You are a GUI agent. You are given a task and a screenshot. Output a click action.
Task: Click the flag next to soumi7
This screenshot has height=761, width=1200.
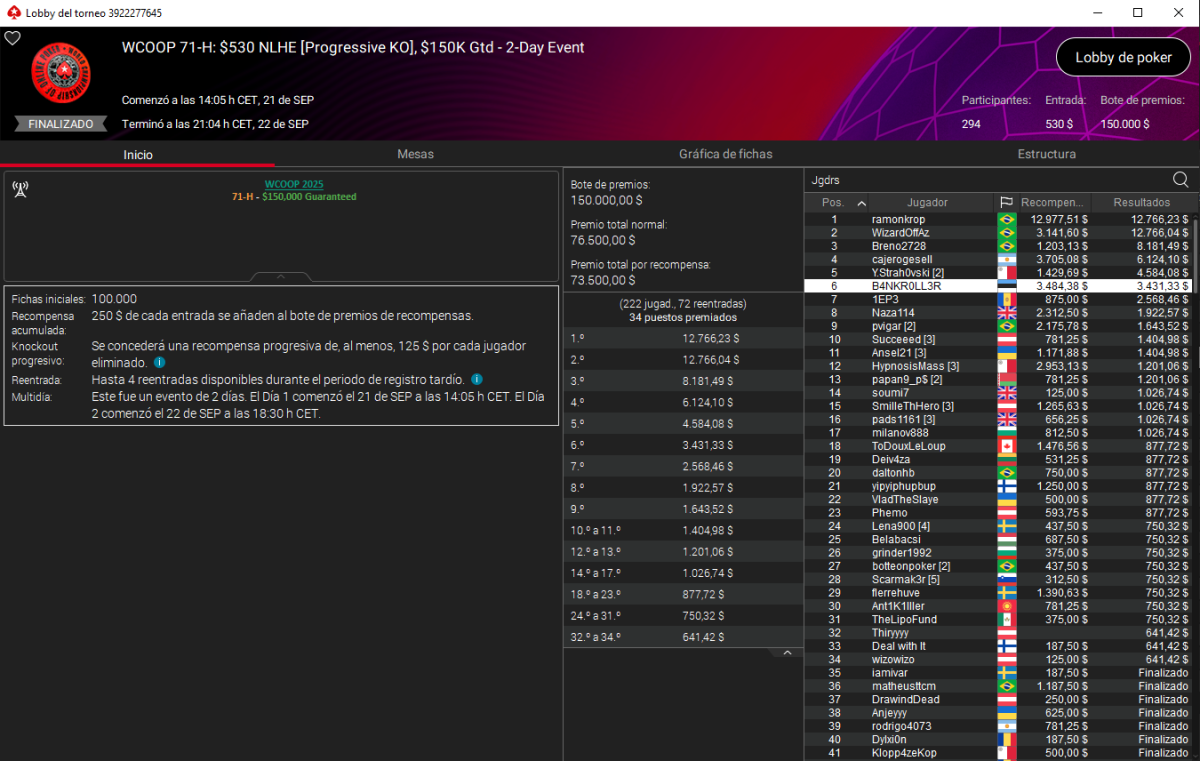1006,392
